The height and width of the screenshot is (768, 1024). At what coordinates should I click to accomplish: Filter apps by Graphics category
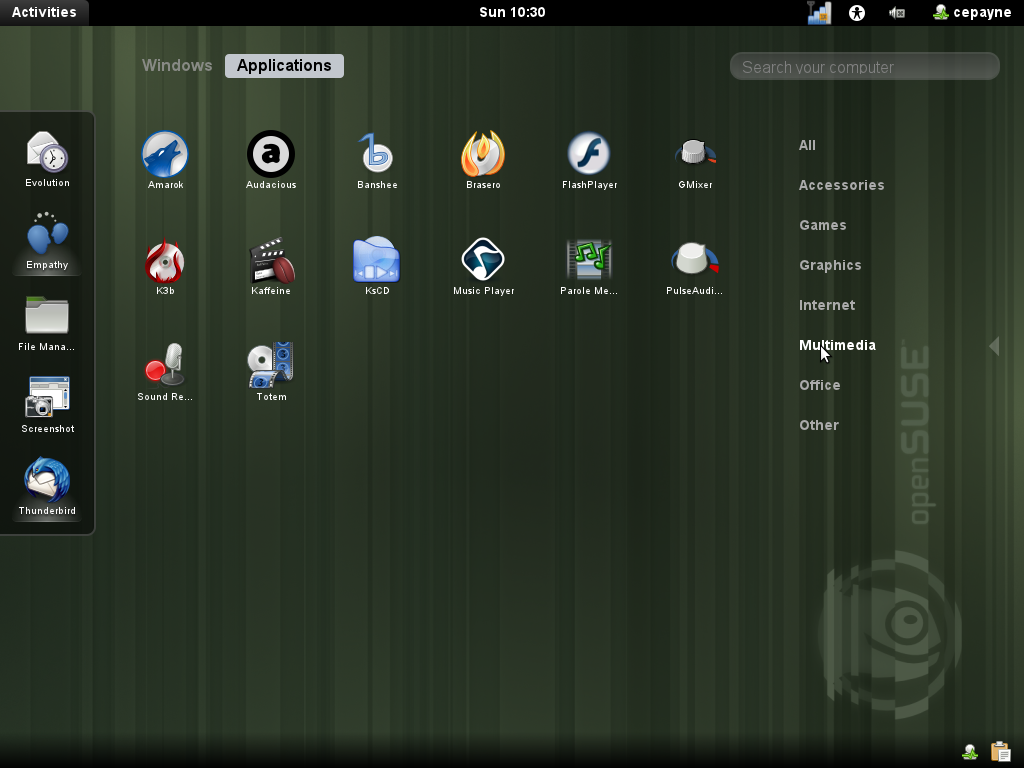[x=830, y=265]
